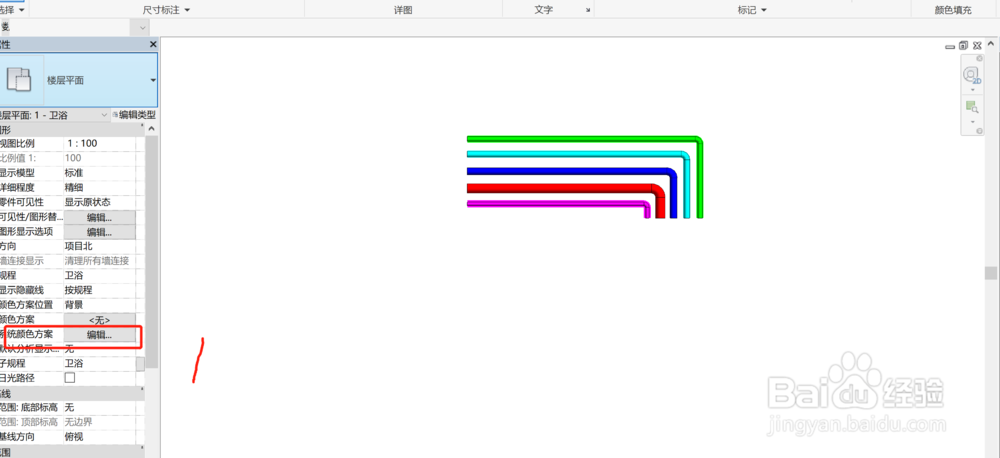Viewport: 1000px width, 458px height.
Task: Click 编辑 for 图形显示选项
Action: (x=99, y=232)
